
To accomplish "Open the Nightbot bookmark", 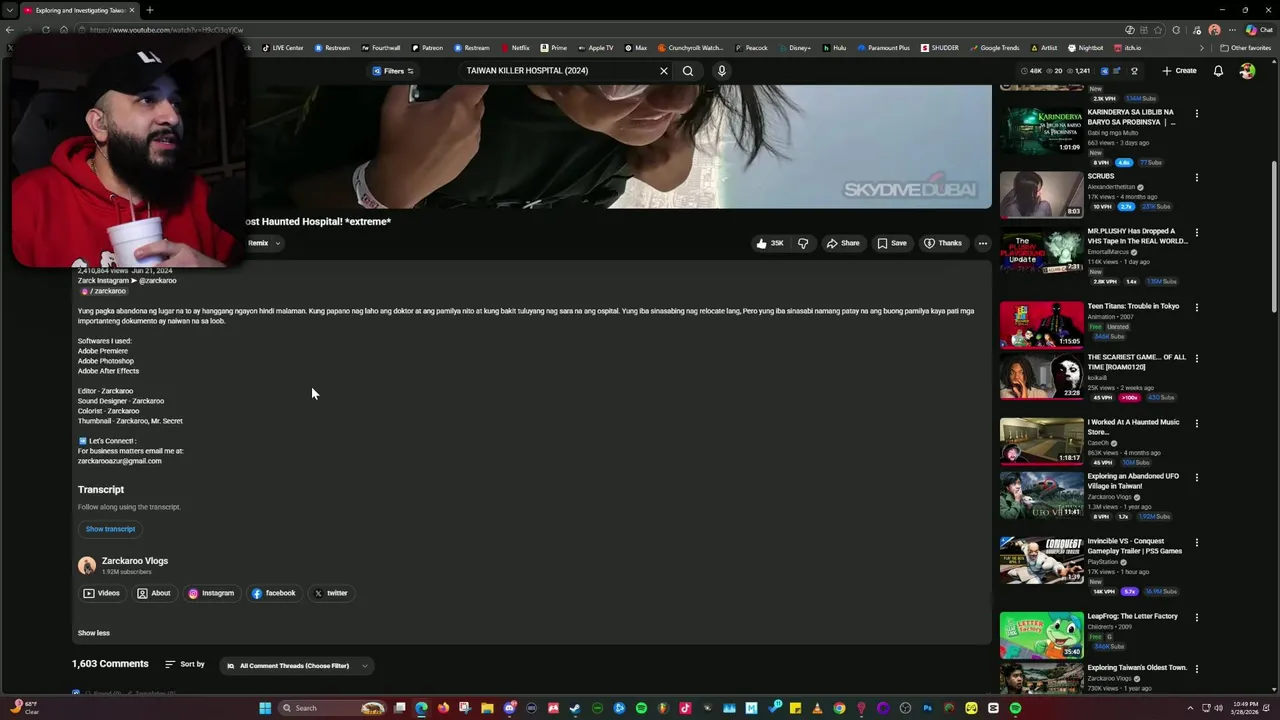I will (x=1086, y=48).
